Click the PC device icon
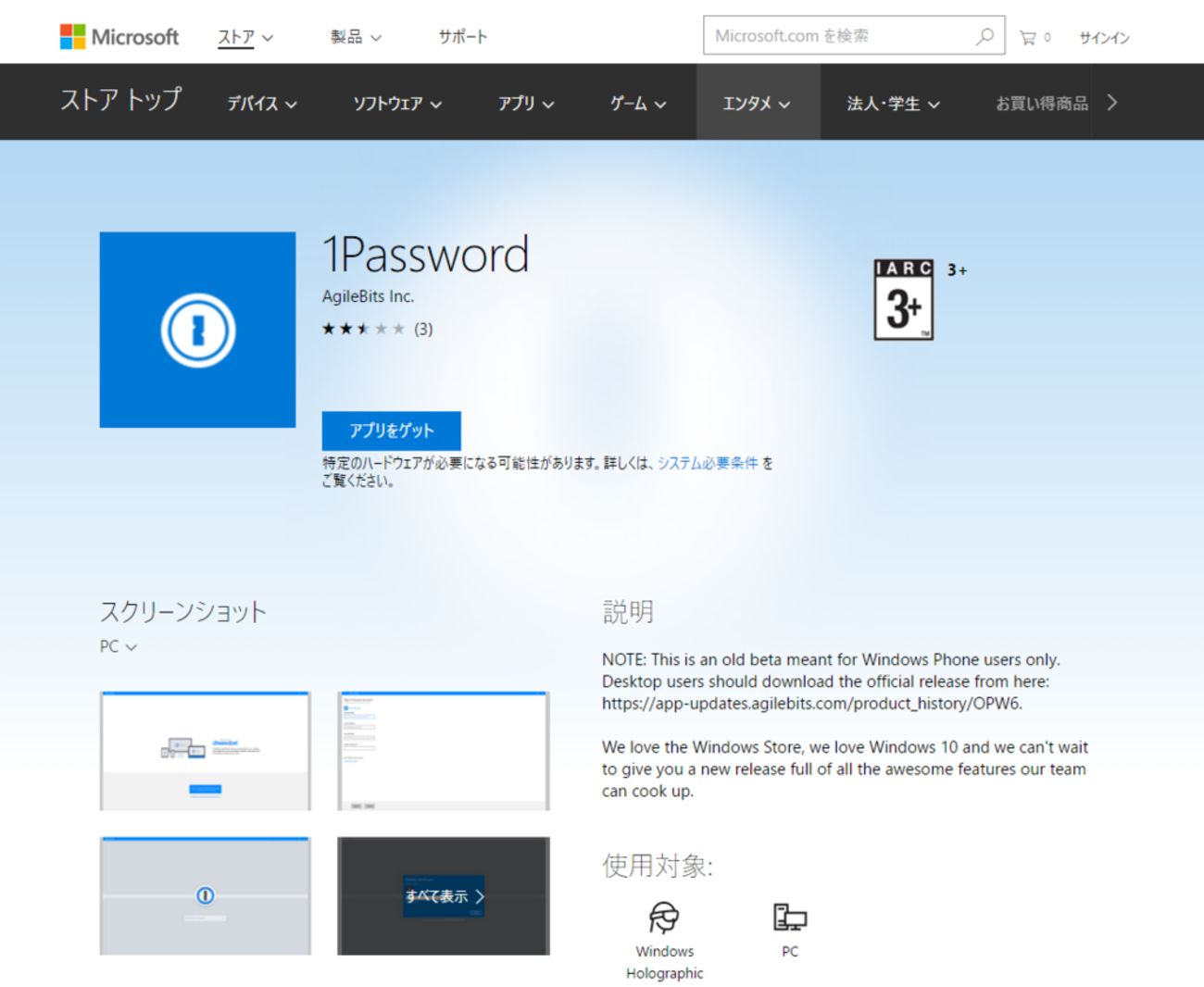This screenshot has width=1204, height=987. click(x=790, y=918)
